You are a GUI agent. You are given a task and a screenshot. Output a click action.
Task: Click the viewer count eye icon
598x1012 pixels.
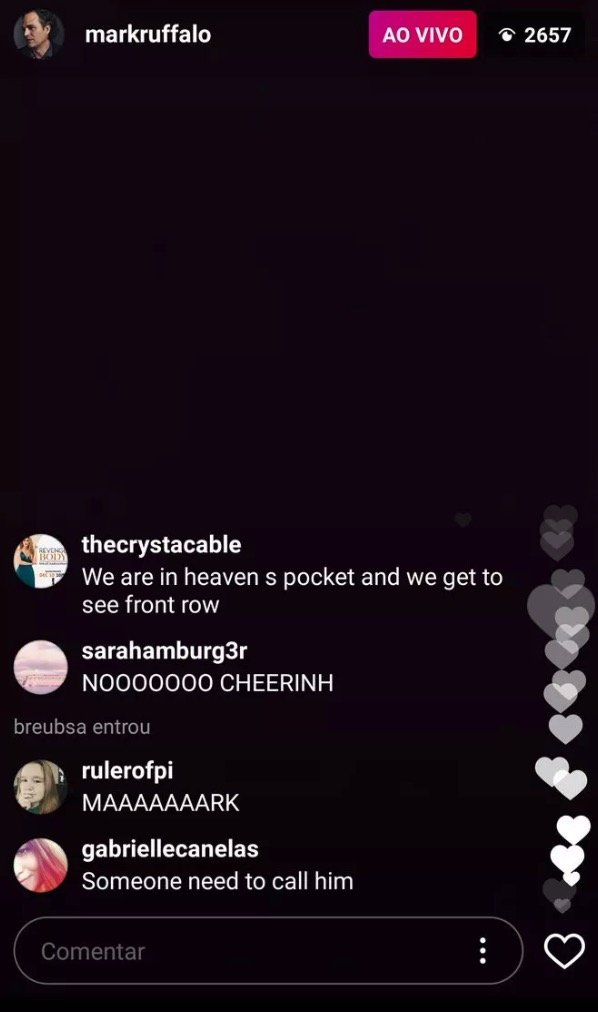coord(507,35)
